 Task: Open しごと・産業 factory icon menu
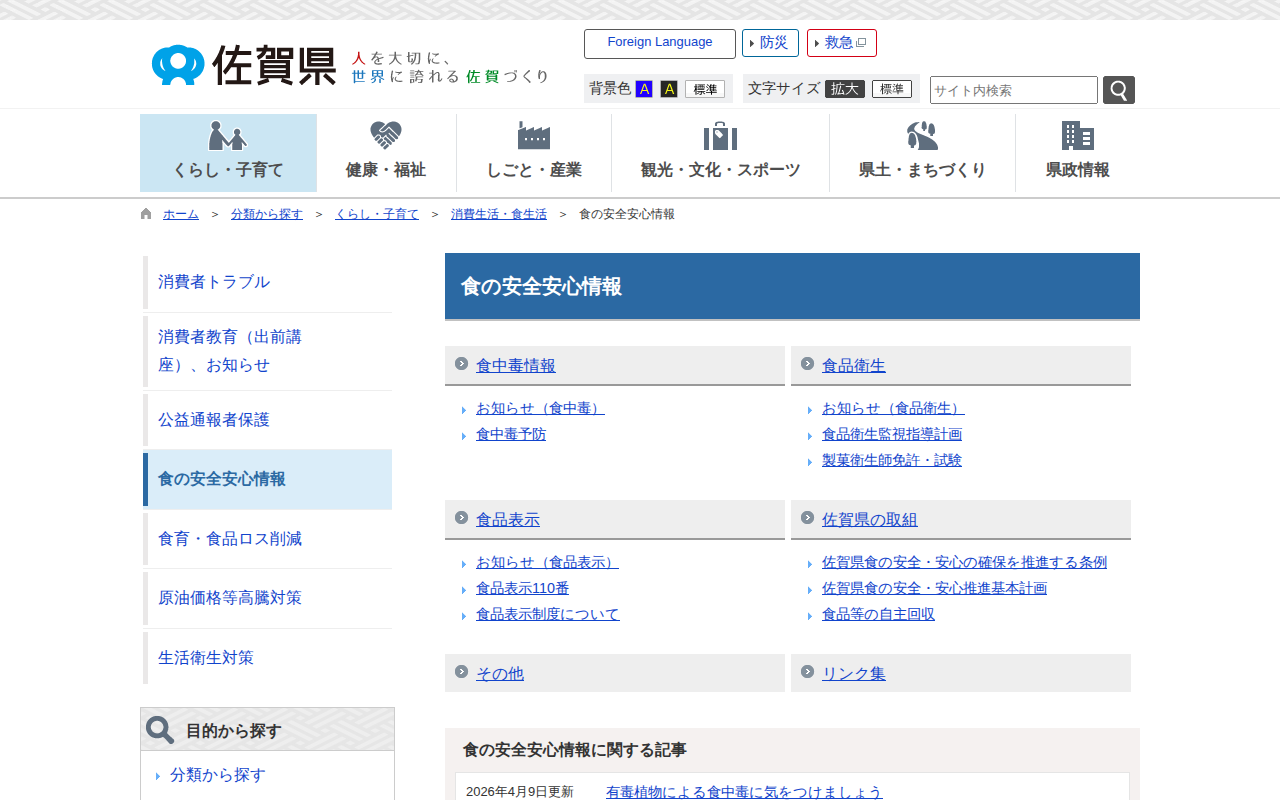point(534,152)
